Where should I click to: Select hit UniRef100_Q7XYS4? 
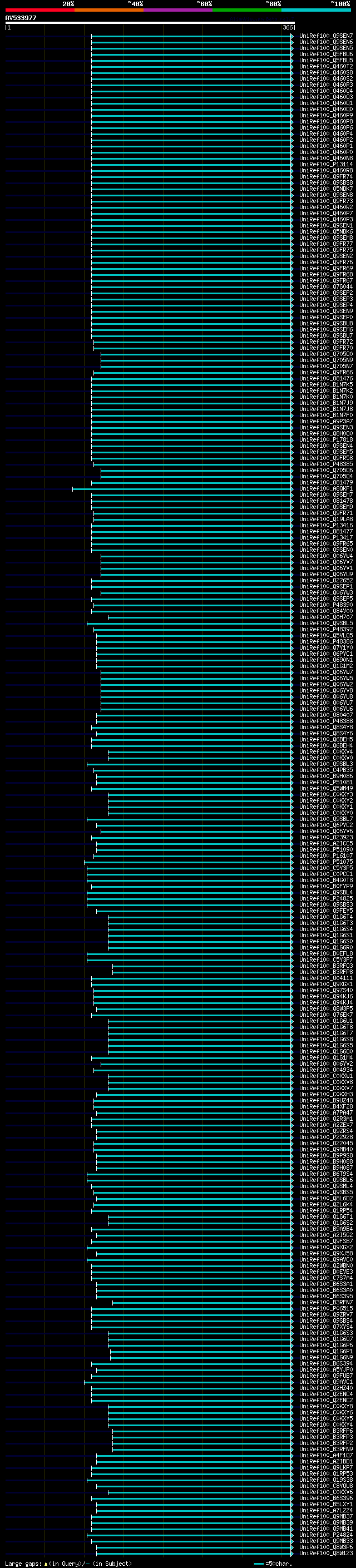pyautogui.click(x=326, y=1327)
